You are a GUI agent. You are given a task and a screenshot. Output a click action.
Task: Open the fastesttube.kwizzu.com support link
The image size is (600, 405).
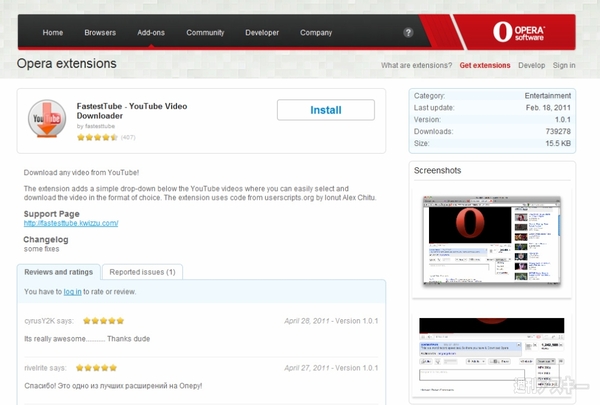(71, 223)
